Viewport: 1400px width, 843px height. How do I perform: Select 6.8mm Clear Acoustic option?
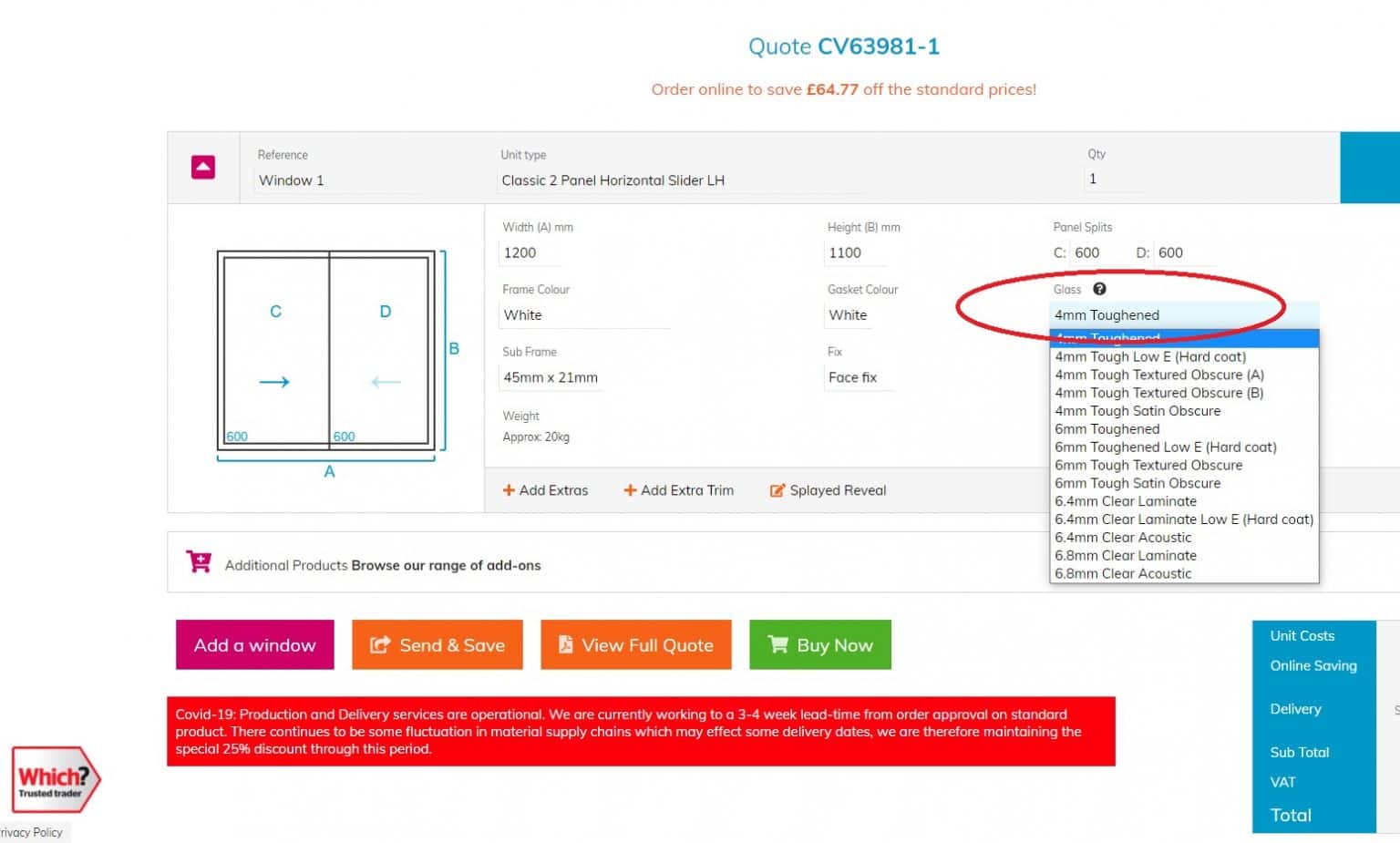(1122, 573)
